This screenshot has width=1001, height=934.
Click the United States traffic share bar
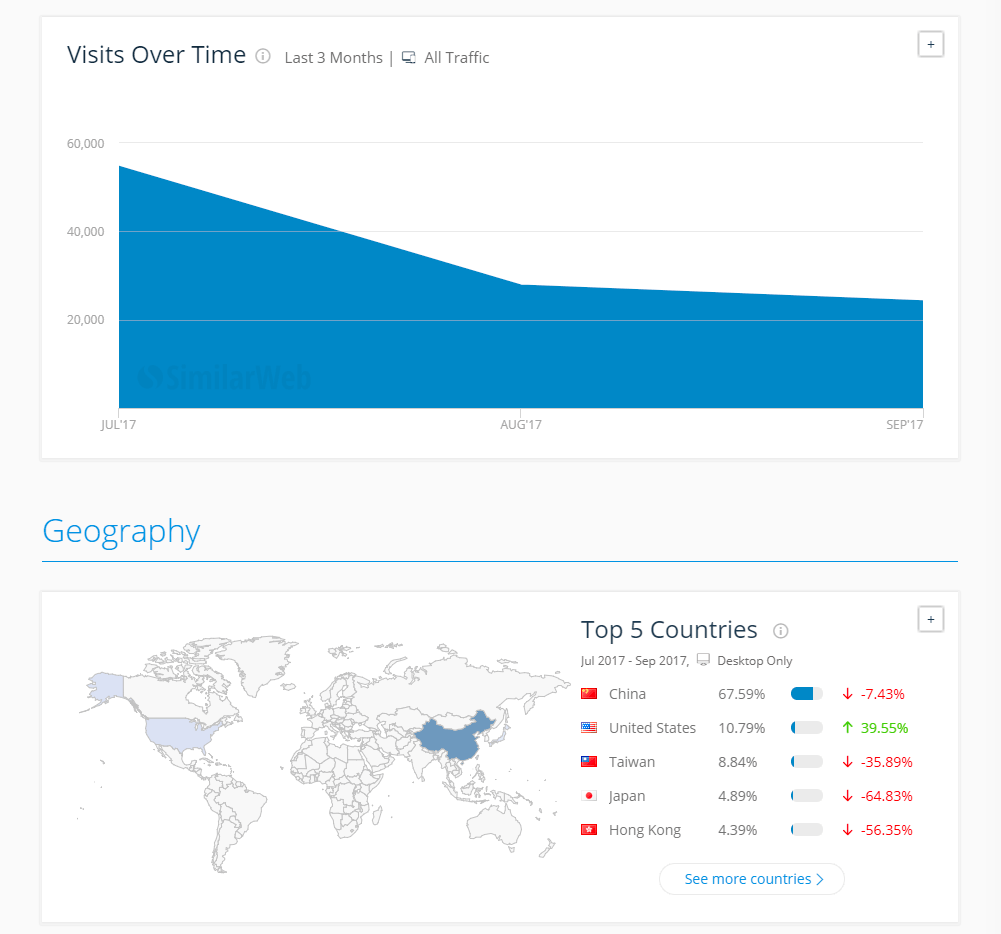(806, 728)
